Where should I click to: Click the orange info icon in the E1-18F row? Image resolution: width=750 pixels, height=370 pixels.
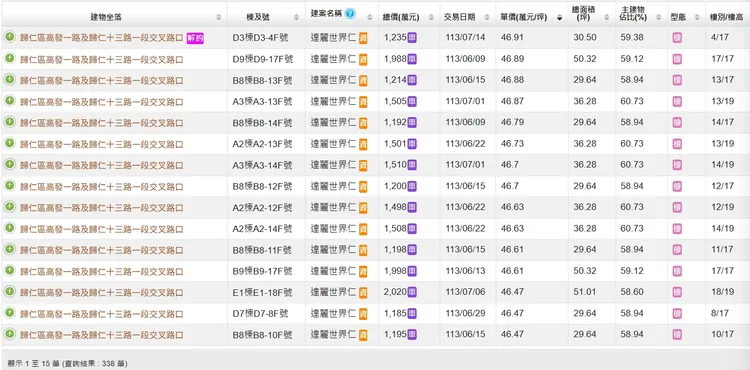coord(363,293)
